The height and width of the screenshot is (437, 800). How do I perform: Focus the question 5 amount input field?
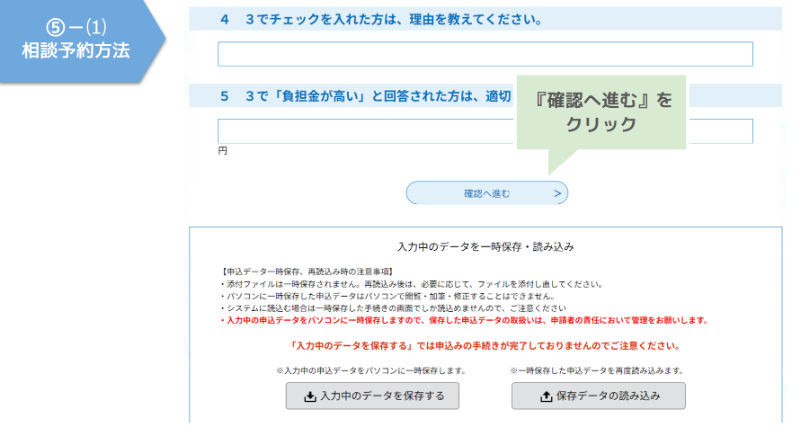(485, 132)
